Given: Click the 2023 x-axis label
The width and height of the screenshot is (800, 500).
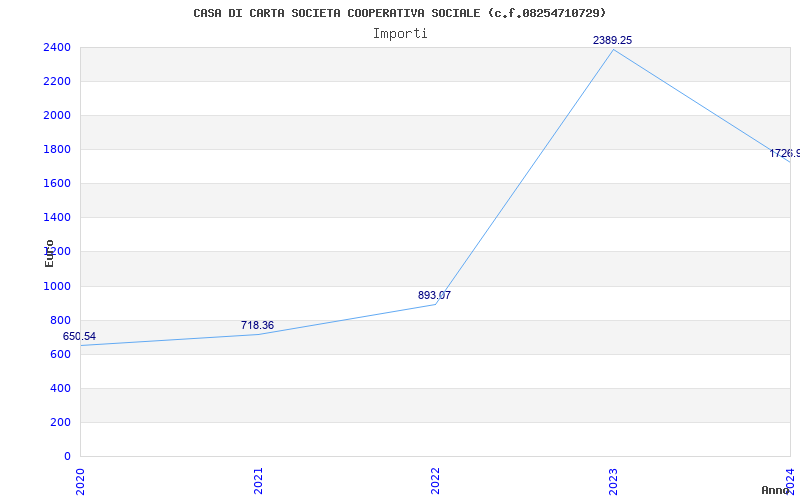Looking at the screenshot, I should 613,481.
